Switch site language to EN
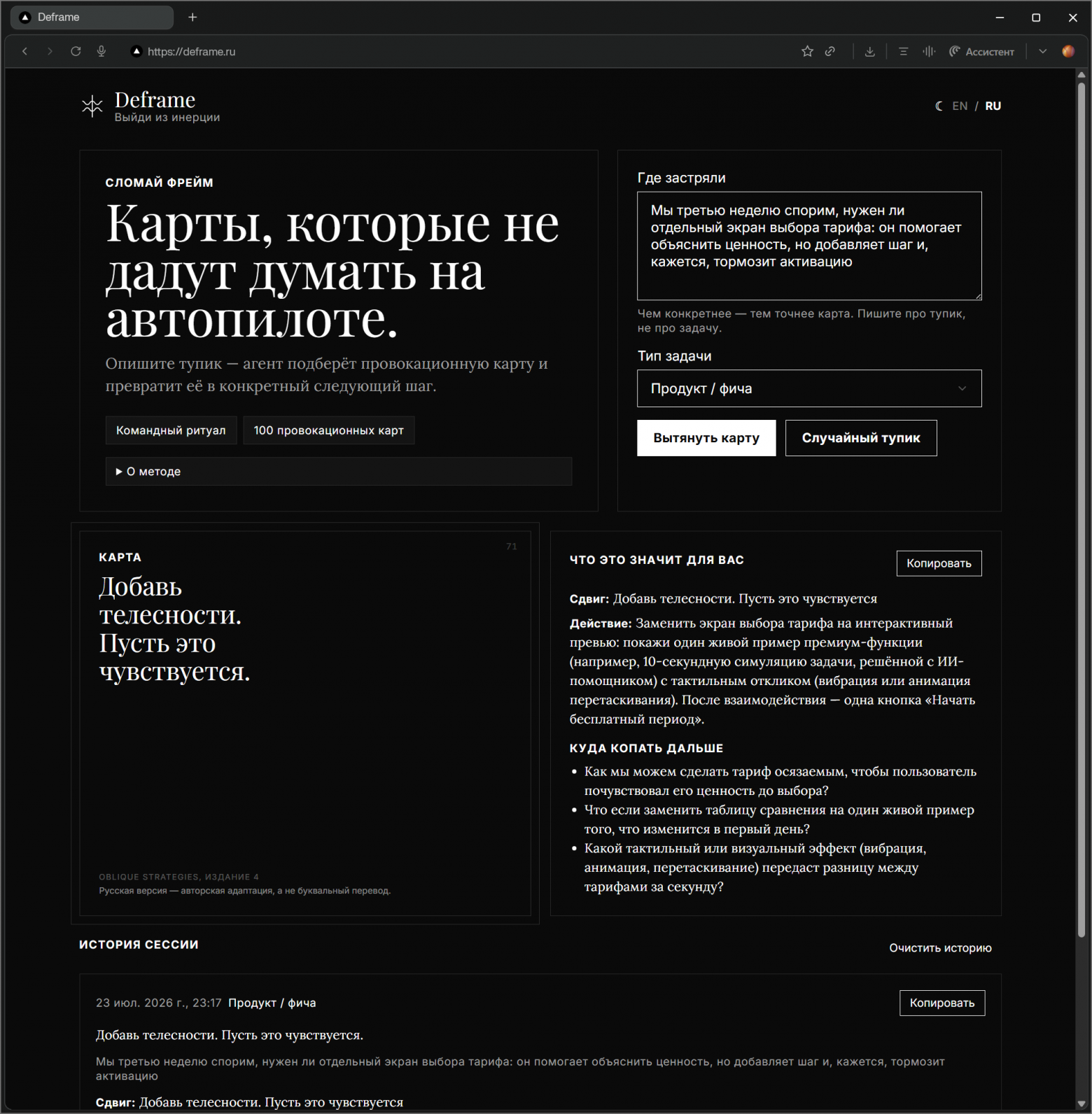Image resolution: width=1092 pixels, height=1114 pixels. 960,106
